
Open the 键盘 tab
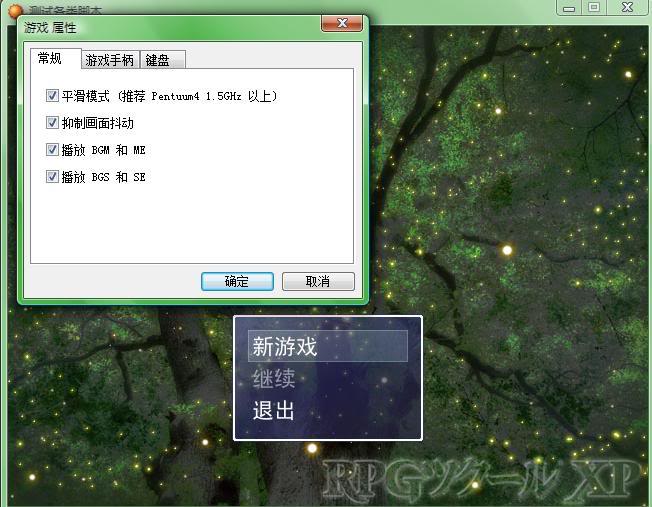pyautogui.click(x=163, y=60)
